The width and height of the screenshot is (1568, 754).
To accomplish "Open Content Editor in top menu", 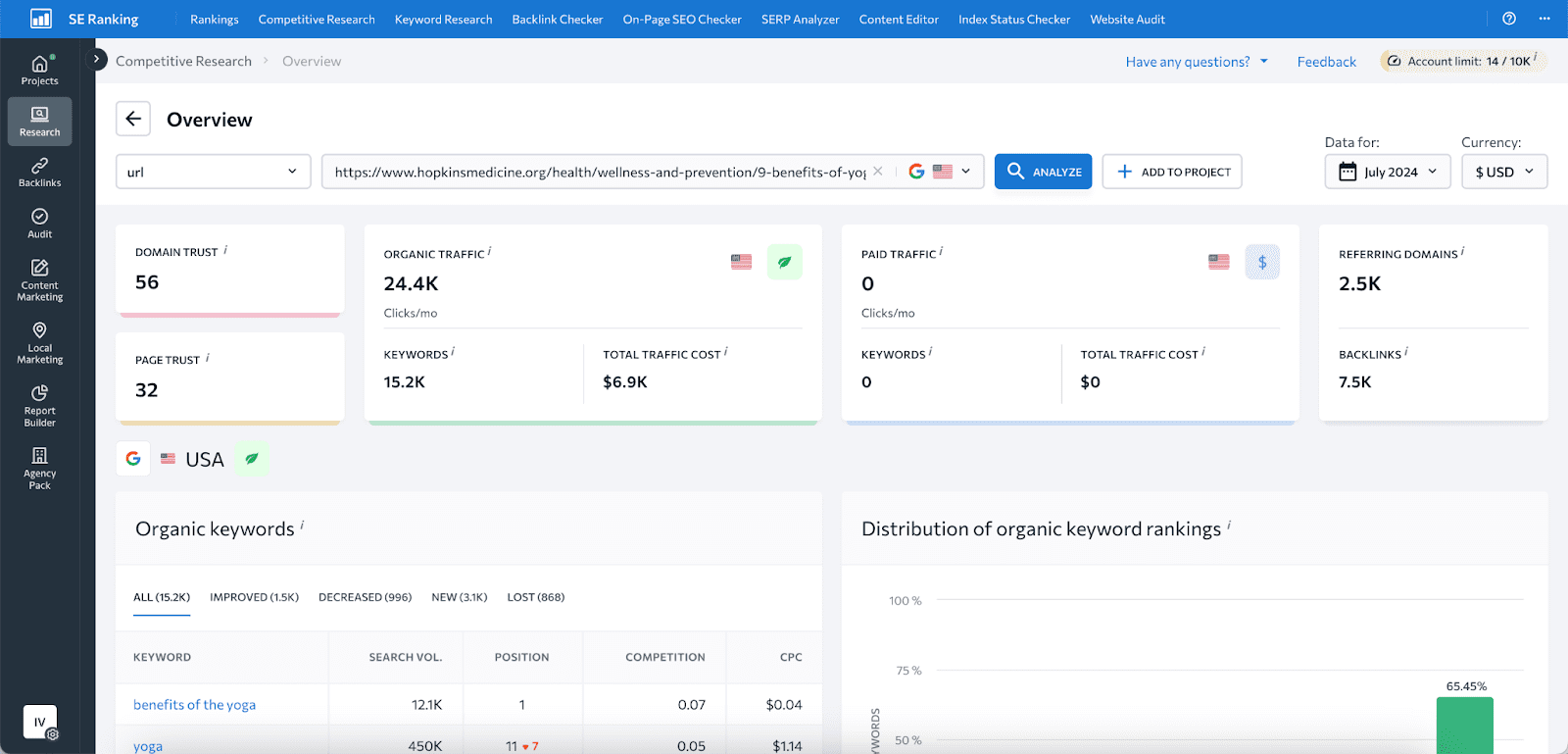I will (x=899, y=19).
